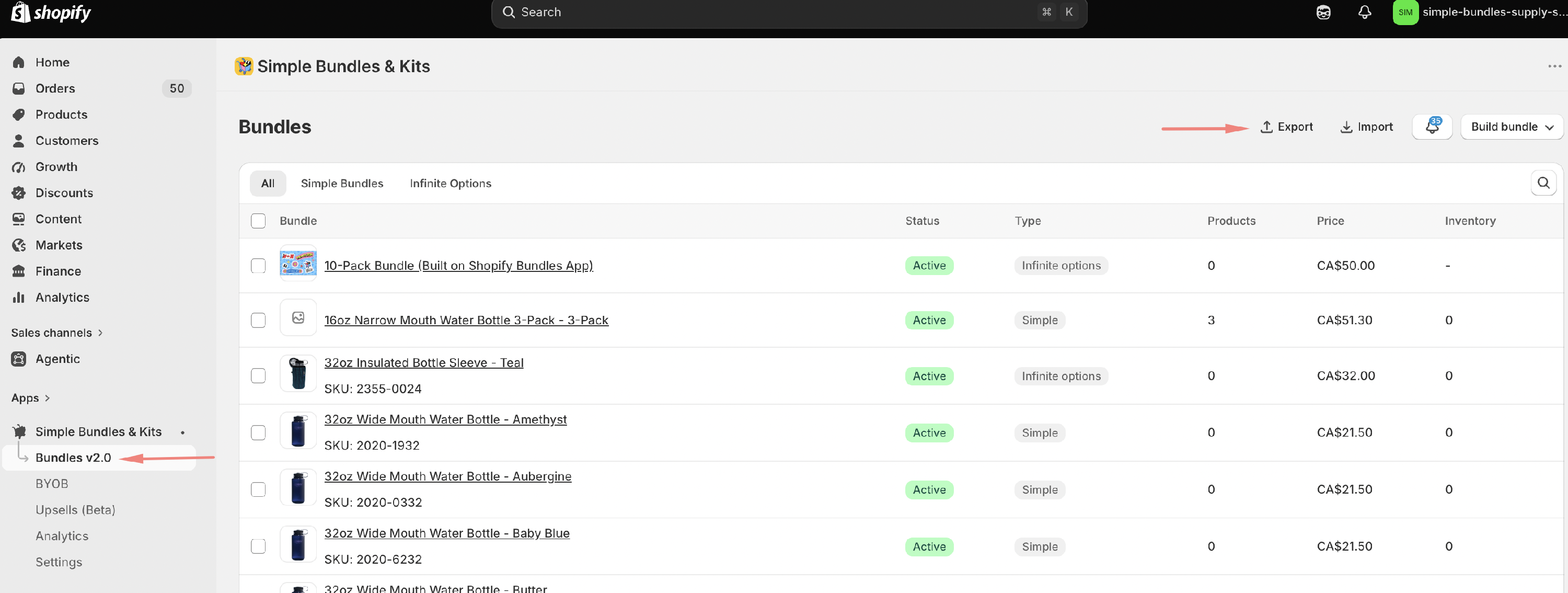
Task: Switch to the Simple Bundles tab
Action: pyautogui.click(x=341, y=183)
